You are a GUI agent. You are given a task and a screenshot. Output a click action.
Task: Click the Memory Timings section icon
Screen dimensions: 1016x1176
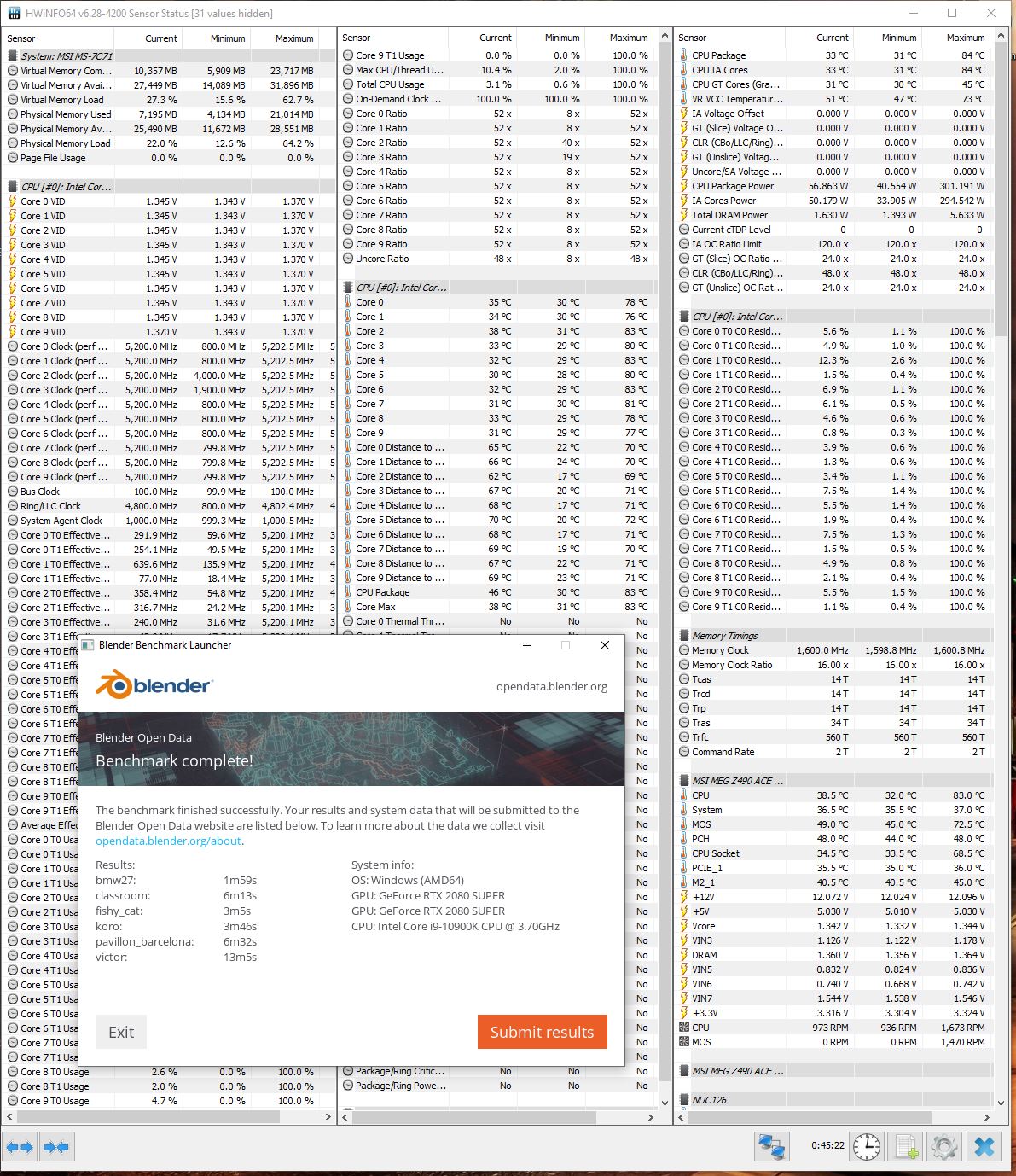(684, 636)
